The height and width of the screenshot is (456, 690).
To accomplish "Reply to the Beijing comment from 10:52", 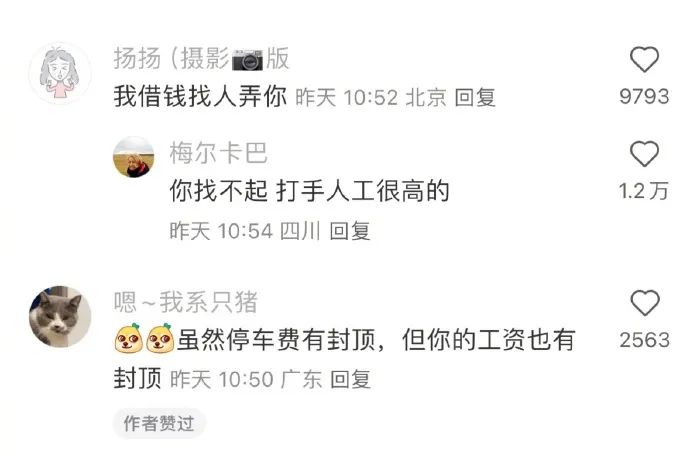I will (x=475, y=97).
